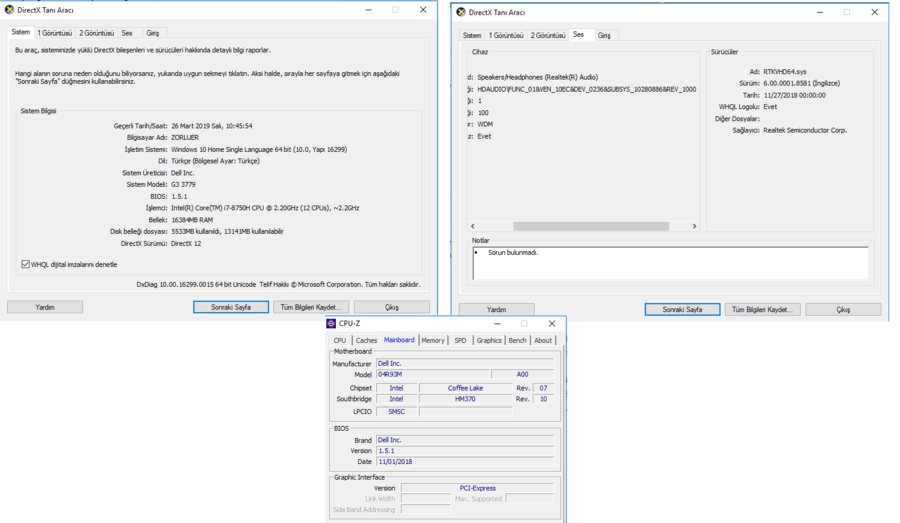
Task: Click the Southbridge HM370 field
Action: [x=465, y=399]
